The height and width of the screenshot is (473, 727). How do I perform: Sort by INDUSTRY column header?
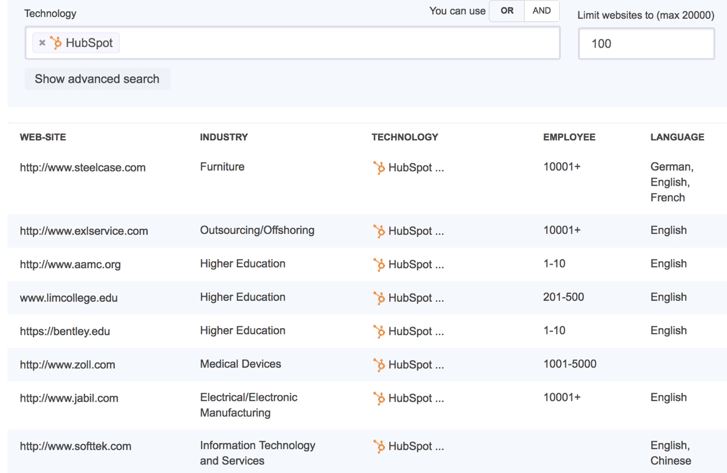point(224,137)
